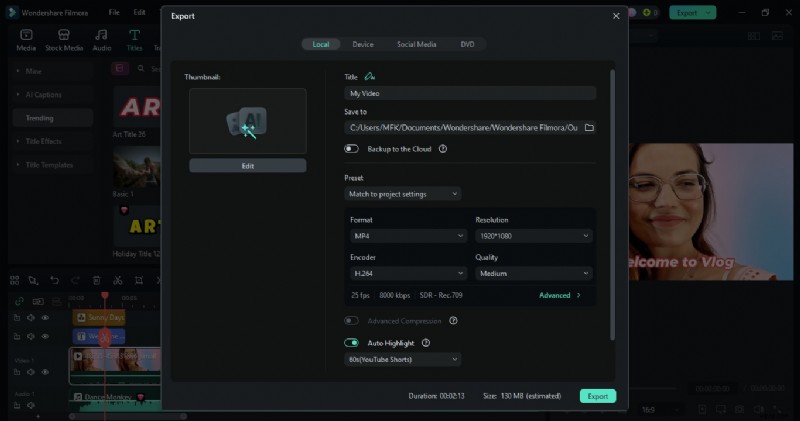
Task: Open the Resolution 1920*1080 dropdown
Action: (x=533, y=236)
